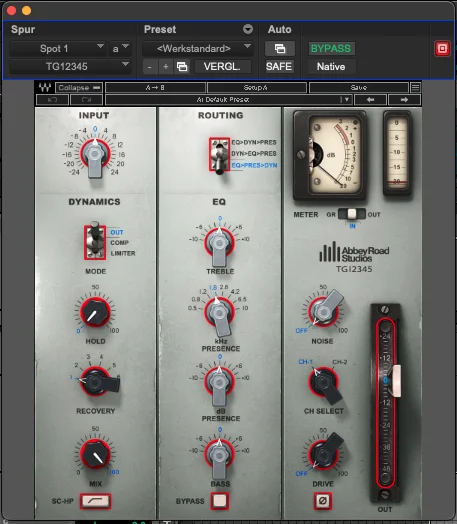Click the A→B copy button

(x=155, y=88)
